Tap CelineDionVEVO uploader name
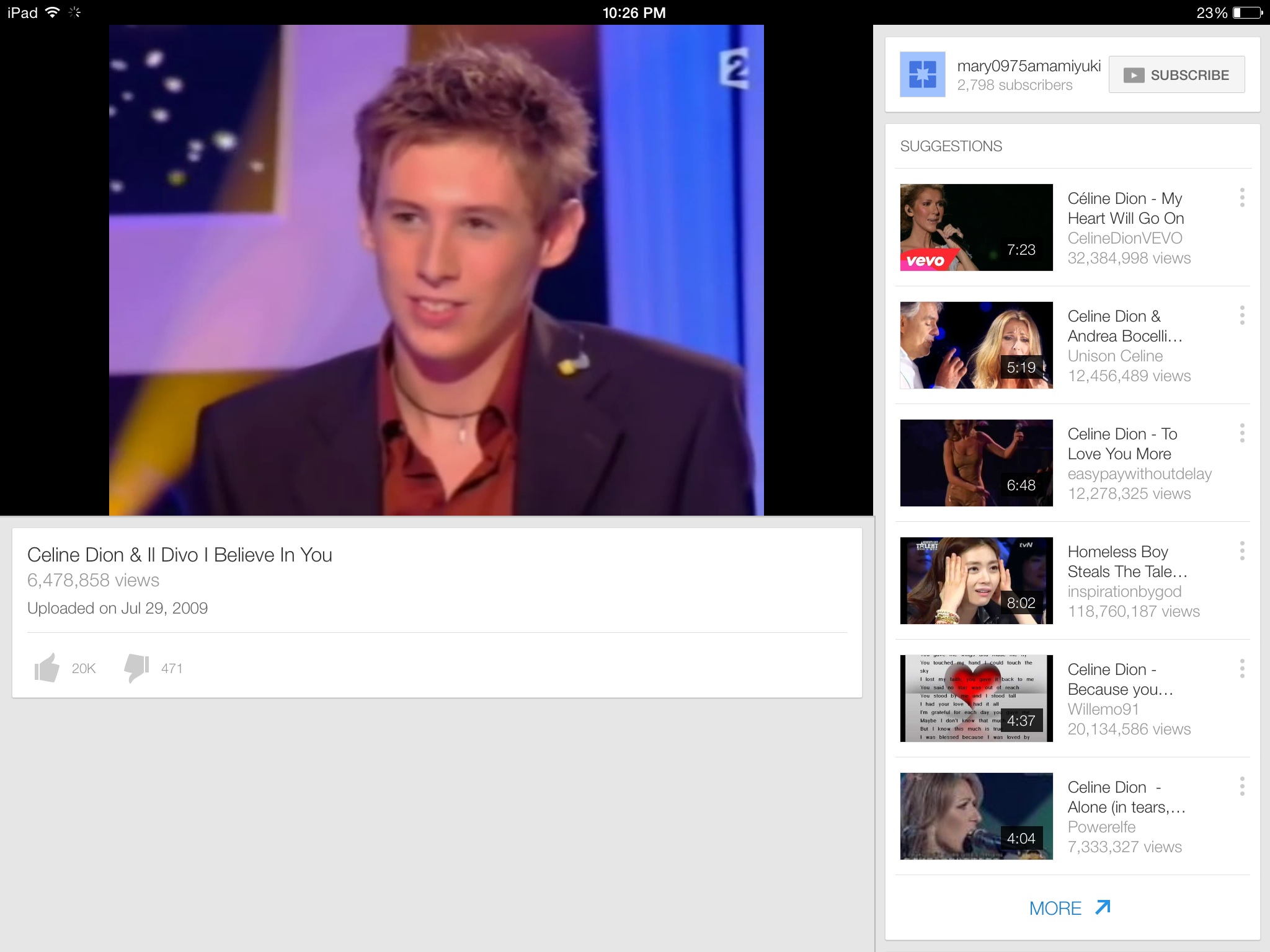Viewport: 1270px width, 952px height. 1125,238
